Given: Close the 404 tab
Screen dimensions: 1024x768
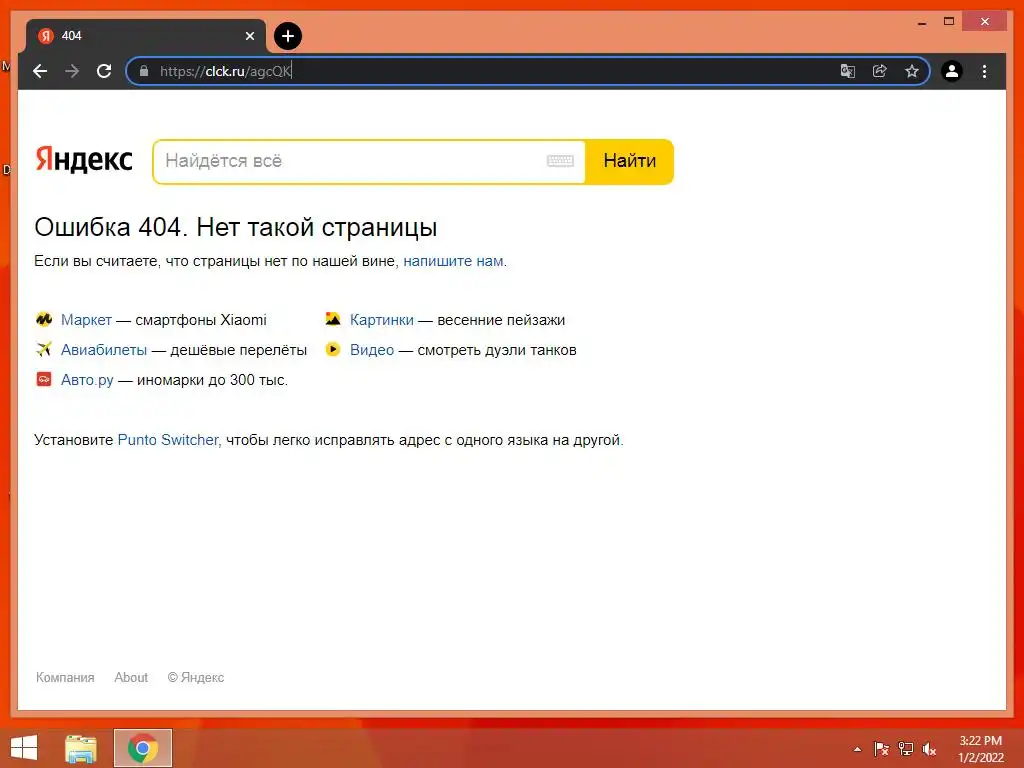Looking at the screenshot, I should 249,36.
